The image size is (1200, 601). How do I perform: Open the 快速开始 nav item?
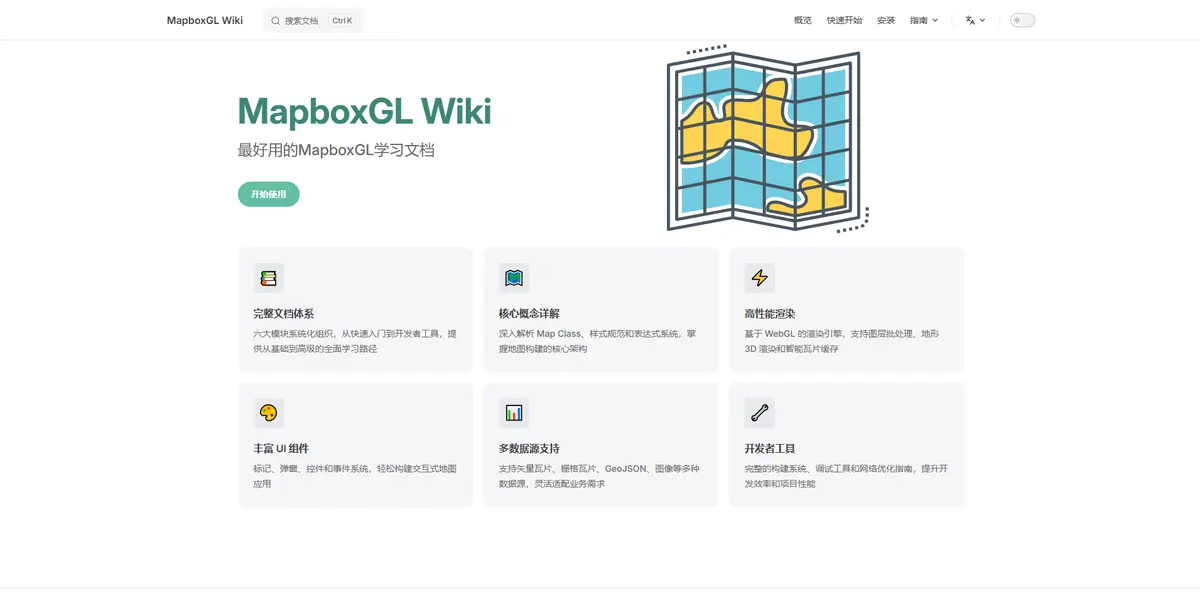(x=844, y=20)
